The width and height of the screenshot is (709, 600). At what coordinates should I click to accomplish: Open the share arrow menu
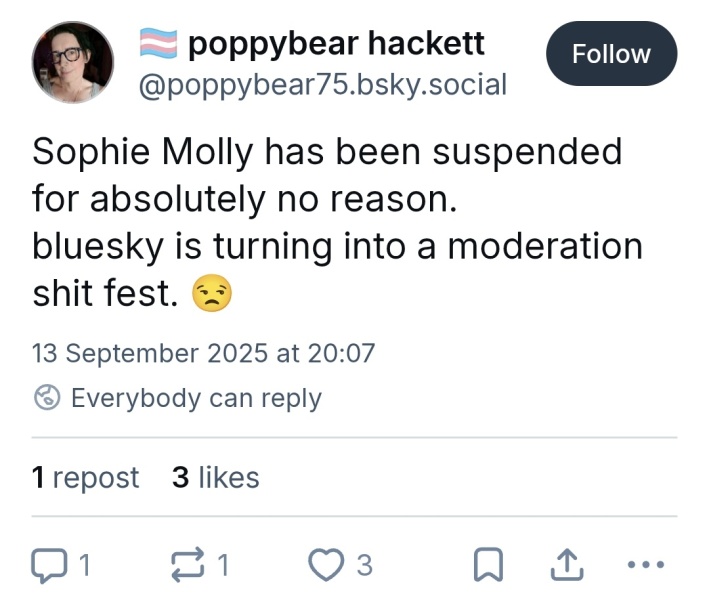[x=565, y=566]
